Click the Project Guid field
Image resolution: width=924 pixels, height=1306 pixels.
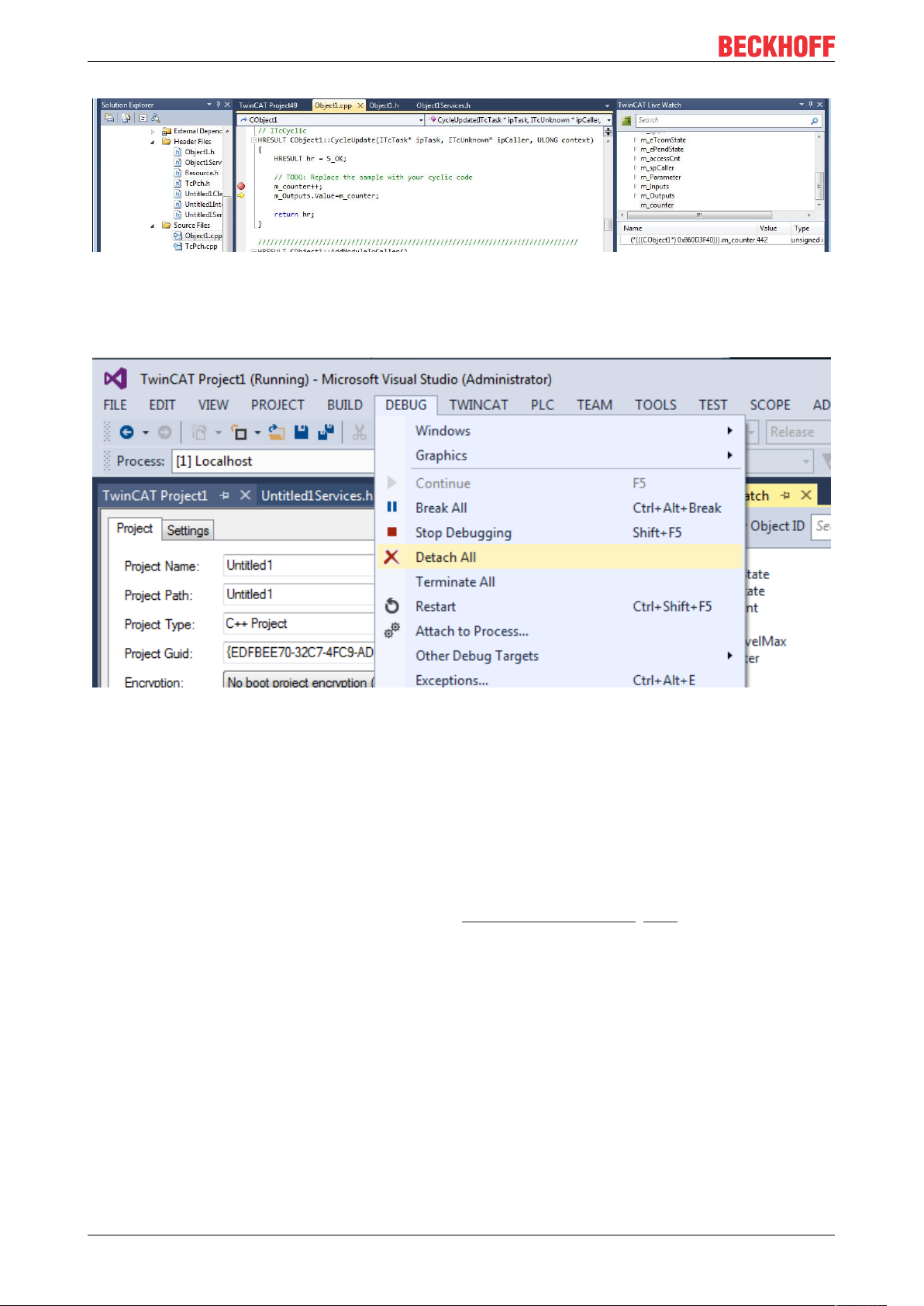pos(299,653)
